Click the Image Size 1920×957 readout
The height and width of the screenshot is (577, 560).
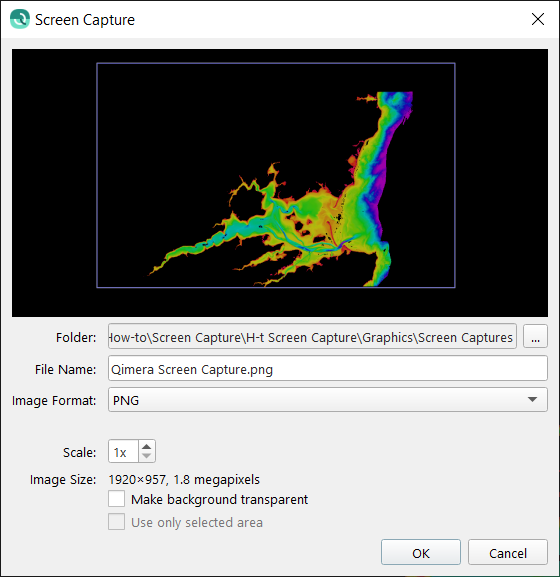click(184, 479)
